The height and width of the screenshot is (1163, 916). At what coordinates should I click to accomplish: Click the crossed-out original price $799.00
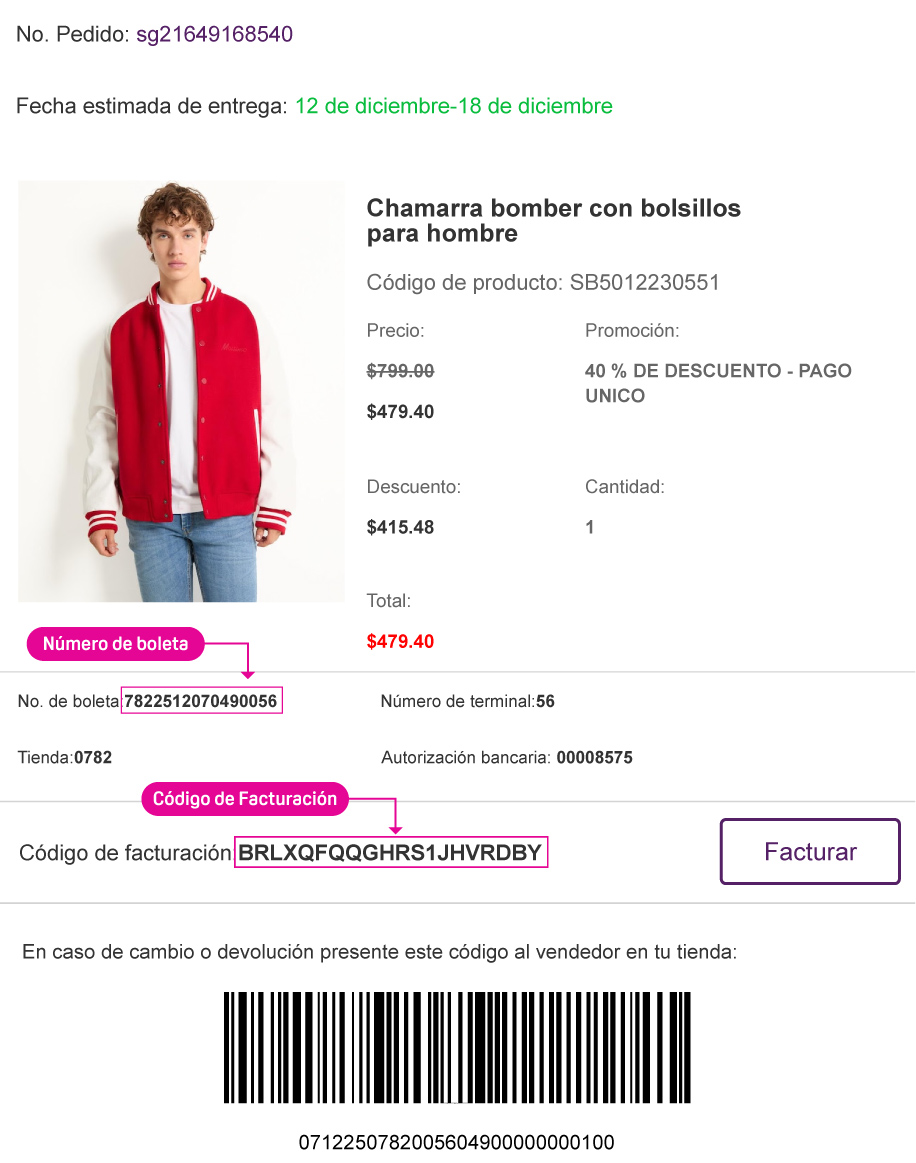click(x=400, y=371)
